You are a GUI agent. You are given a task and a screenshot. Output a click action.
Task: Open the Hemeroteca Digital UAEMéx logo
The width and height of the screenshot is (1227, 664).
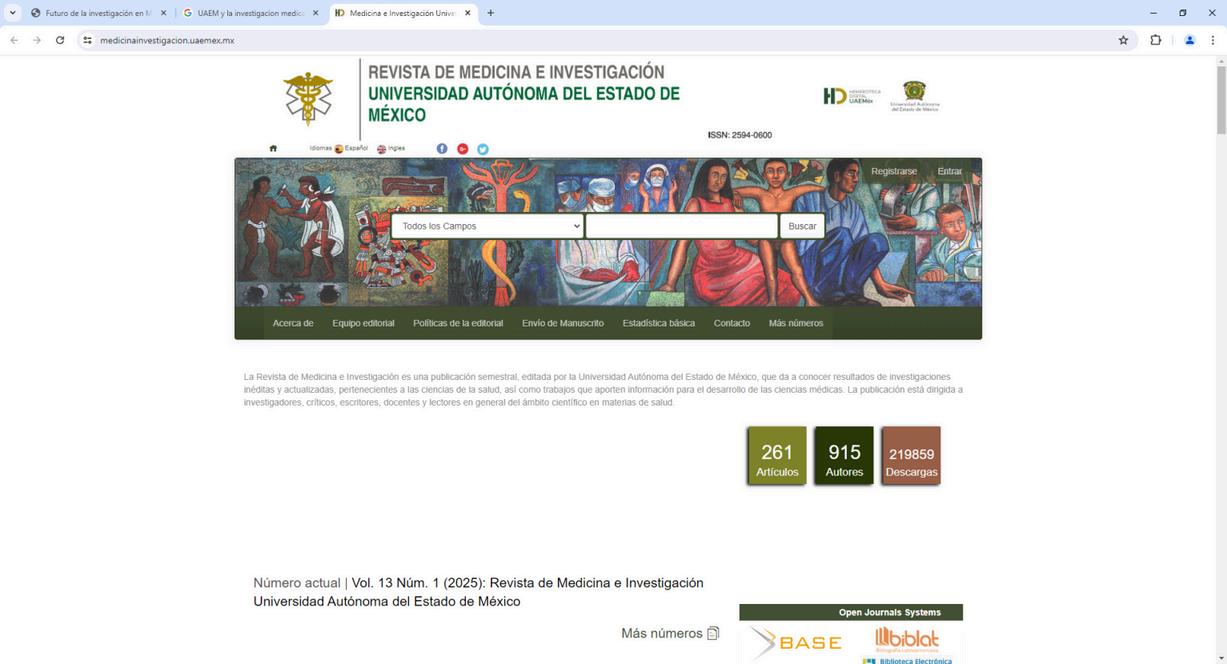point(850,96)
